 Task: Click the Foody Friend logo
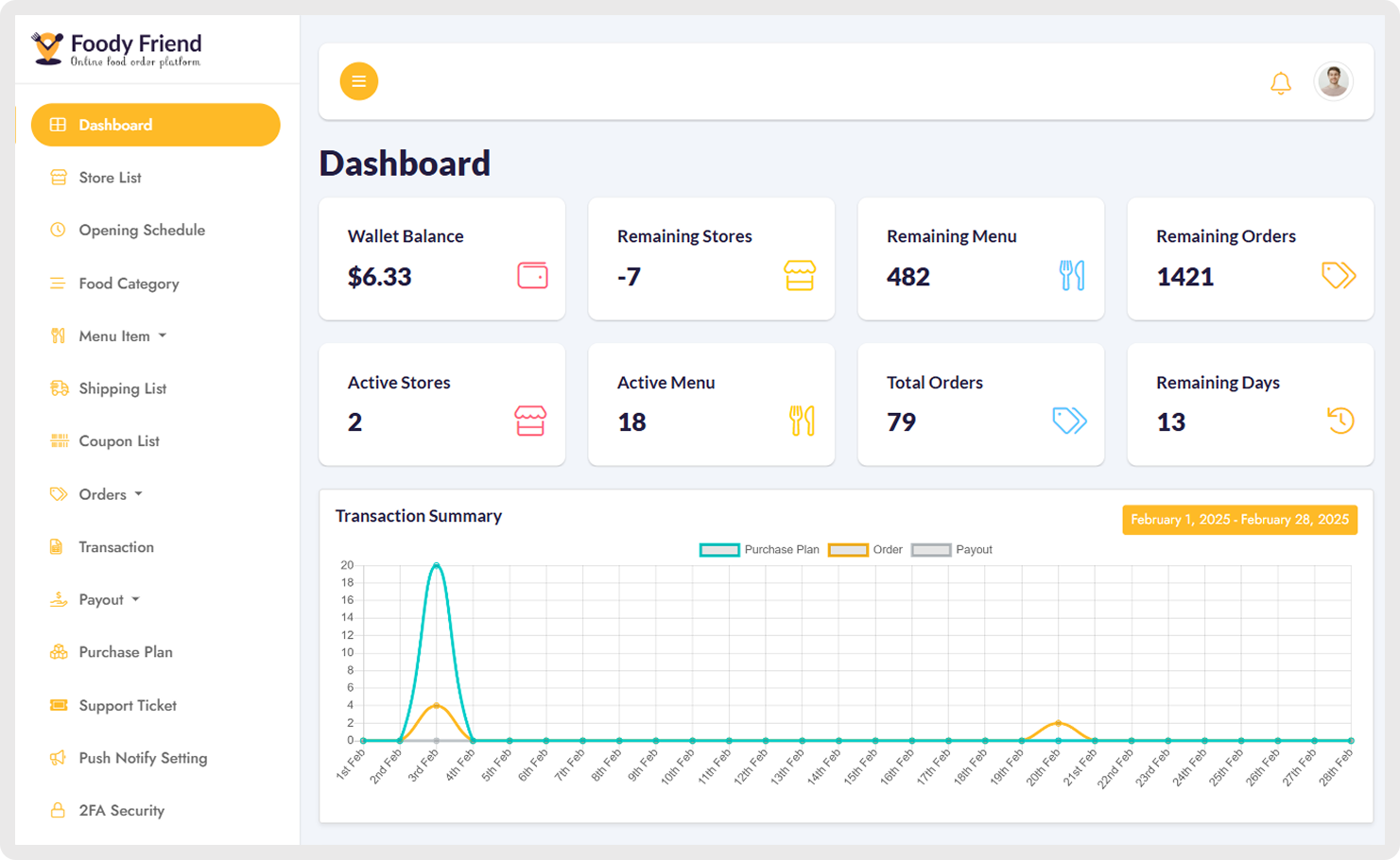tap(115, 49)
